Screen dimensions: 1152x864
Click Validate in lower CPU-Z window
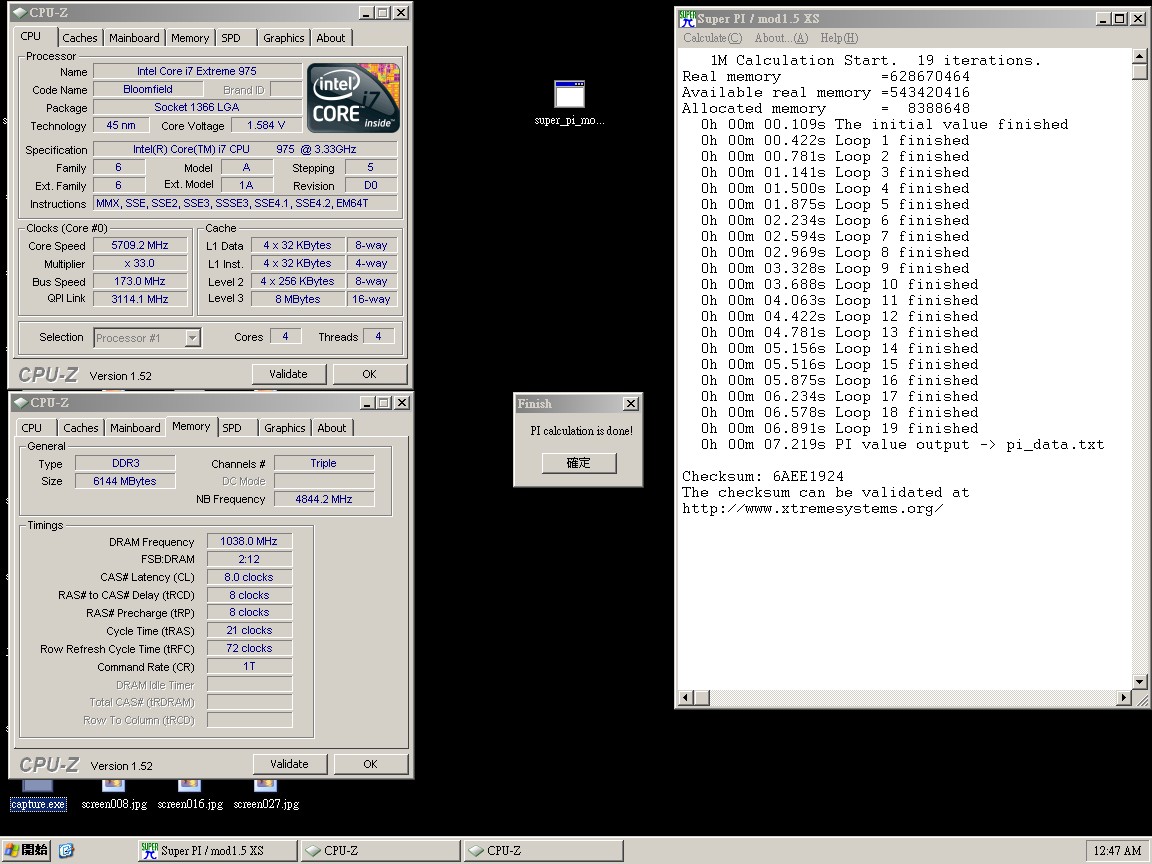click(x=289, y=764)
